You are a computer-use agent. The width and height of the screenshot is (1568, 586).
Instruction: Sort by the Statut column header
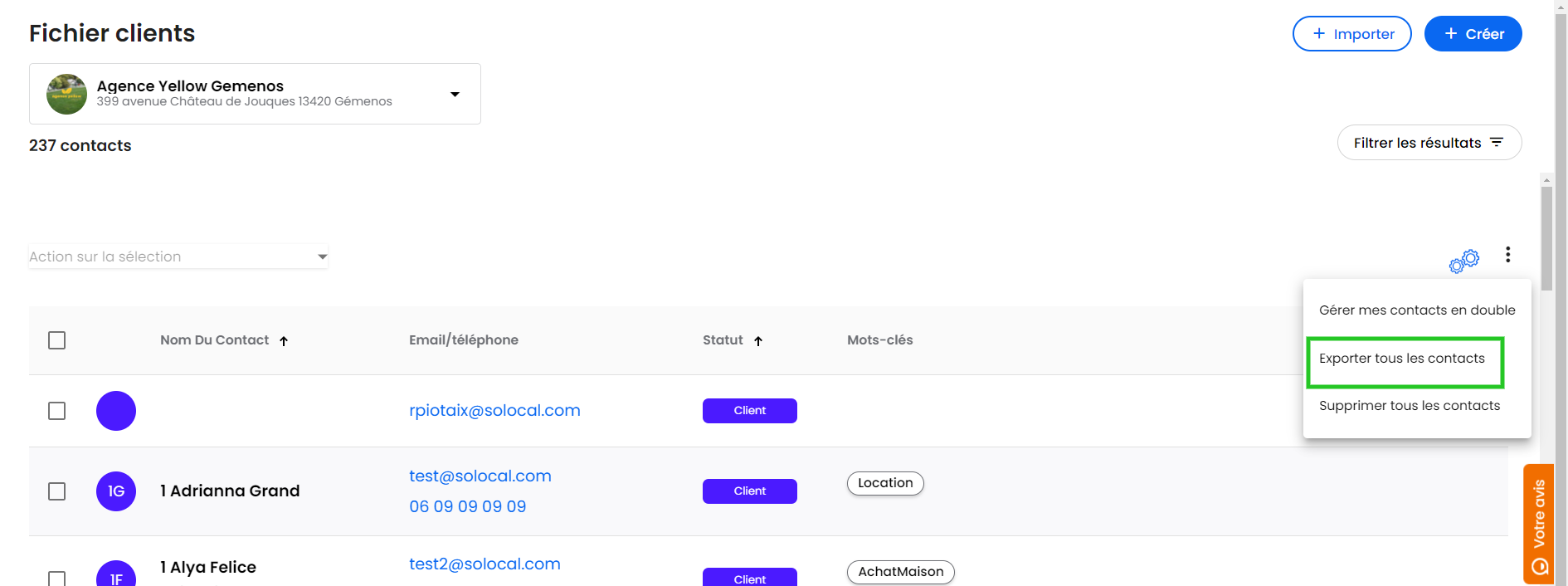point(723,340)
